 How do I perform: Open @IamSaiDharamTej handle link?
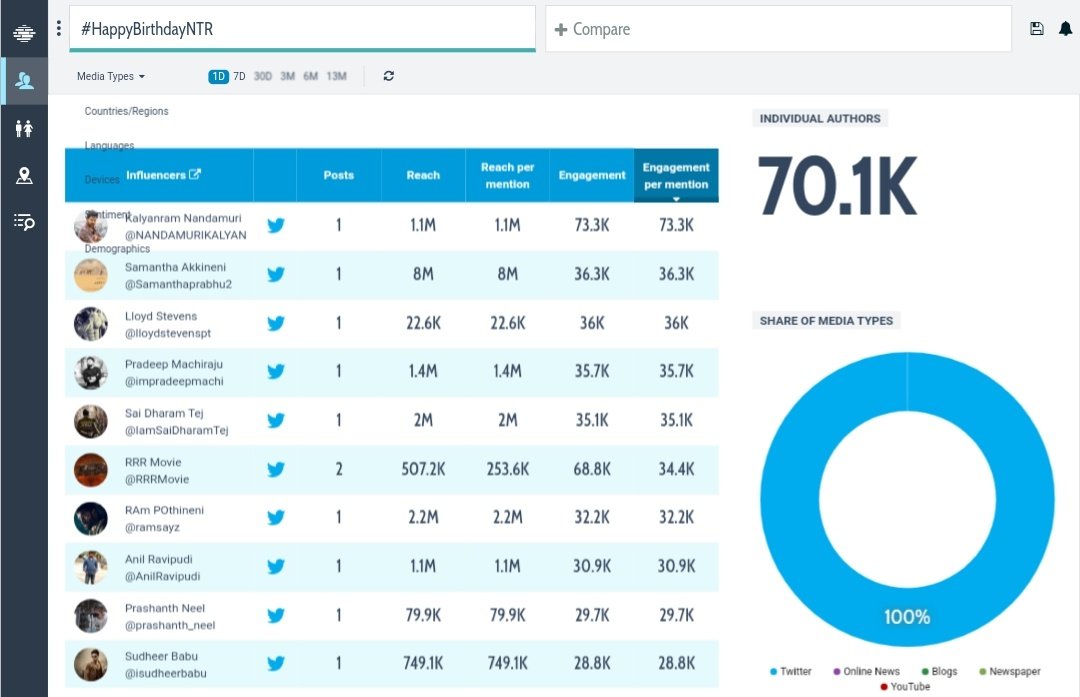(x=176, y=430)
